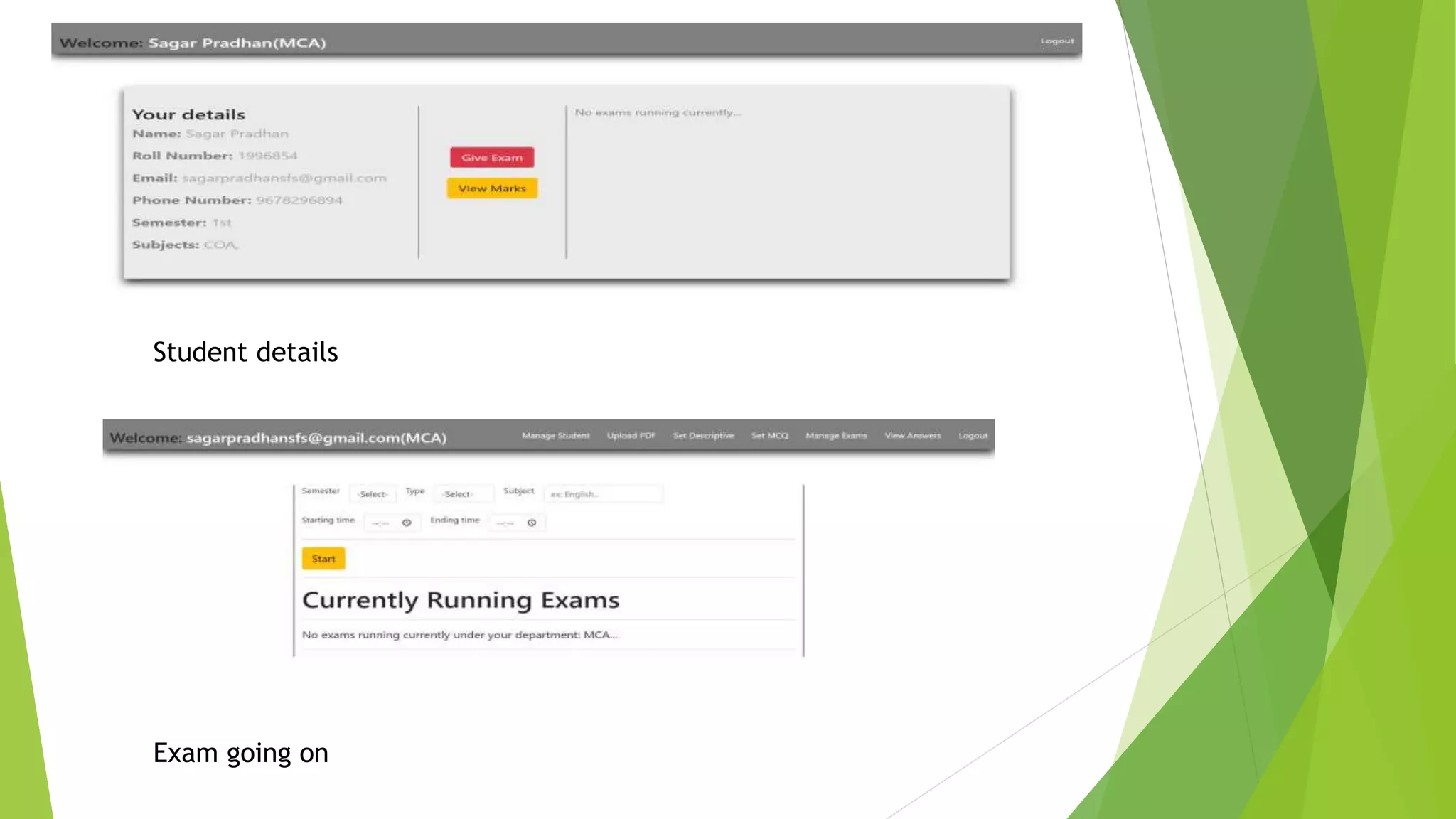The image size is (1456, 819).
Task: Go to the Set MCQ page
Action: 770,435
